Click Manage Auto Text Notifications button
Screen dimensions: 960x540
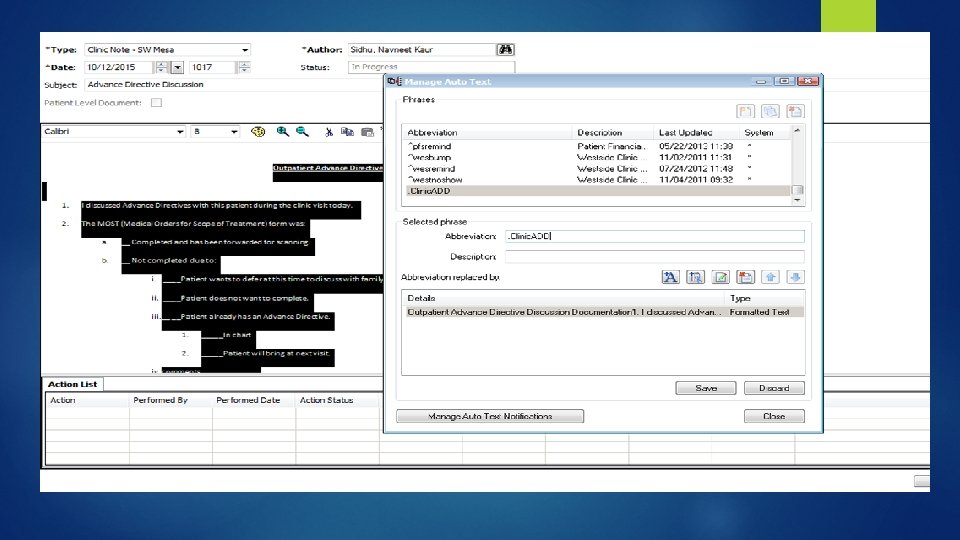pos(490,416)
